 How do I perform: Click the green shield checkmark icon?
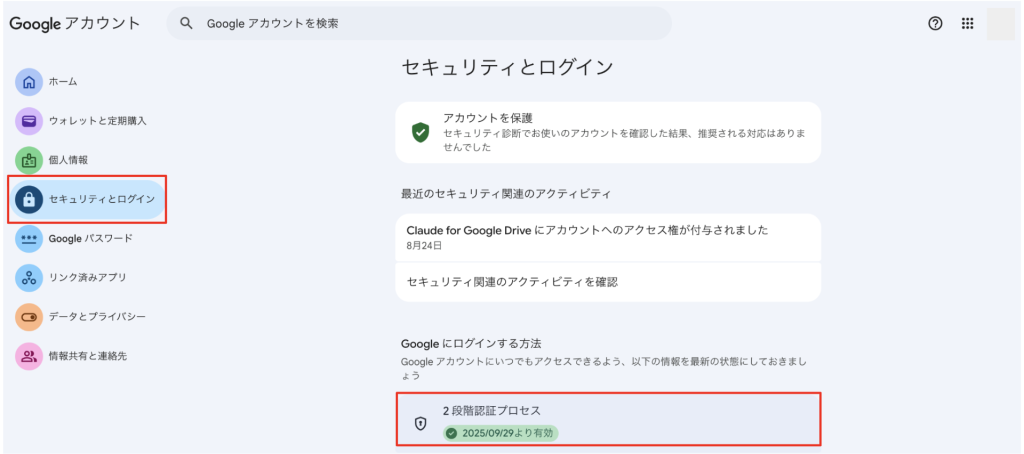pos(420,132)
